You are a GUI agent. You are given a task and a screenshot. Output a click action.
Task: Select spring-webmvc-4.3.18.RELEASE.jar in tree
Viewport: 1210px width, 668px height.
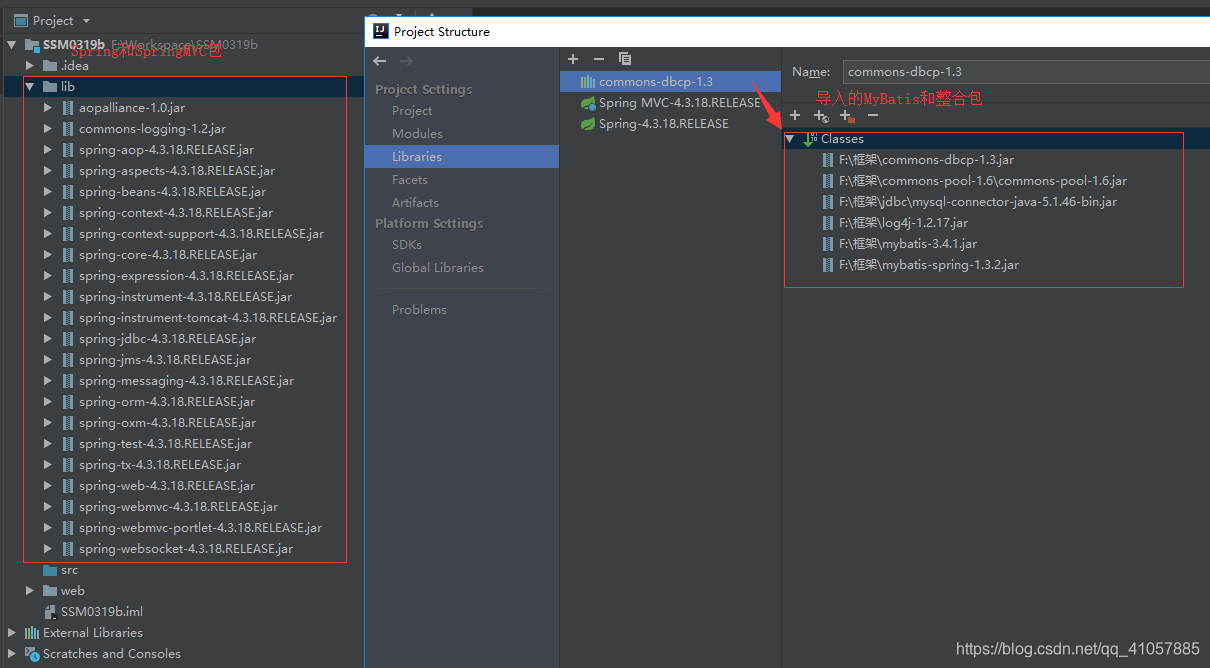(x=178, y=507)
